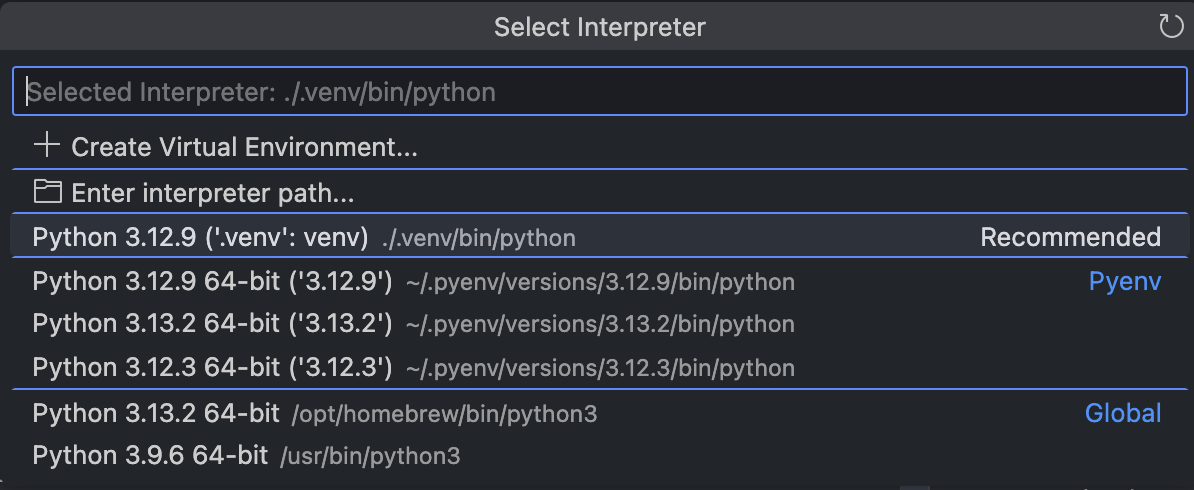Image resolution: width=1194 pixels, height=490 pixels.
Task: Choose Python 3.12.3 64-bit ('3.12.3') interpreter
Action: click(x=599, y=368)
